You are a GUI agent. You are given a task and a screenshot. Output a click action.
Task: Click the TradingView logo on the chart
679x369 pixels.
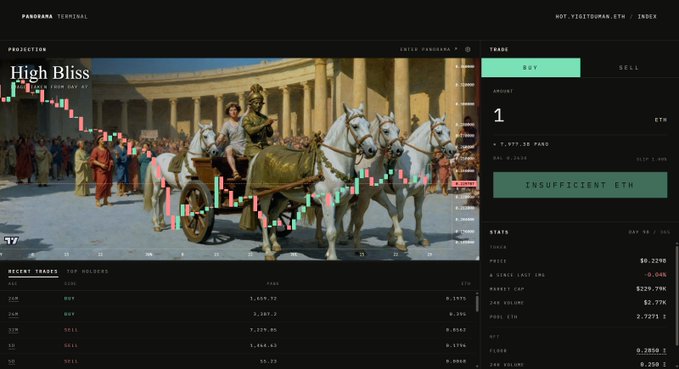pos(11,240)
